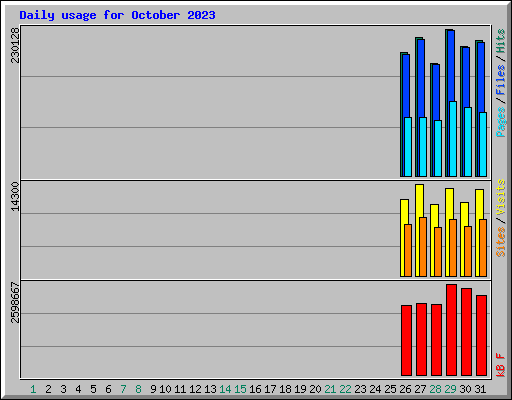The height and width of the screenshot is (400, 512).
Task: Click the red KB bar for day 27
Action: pos(421,339)
